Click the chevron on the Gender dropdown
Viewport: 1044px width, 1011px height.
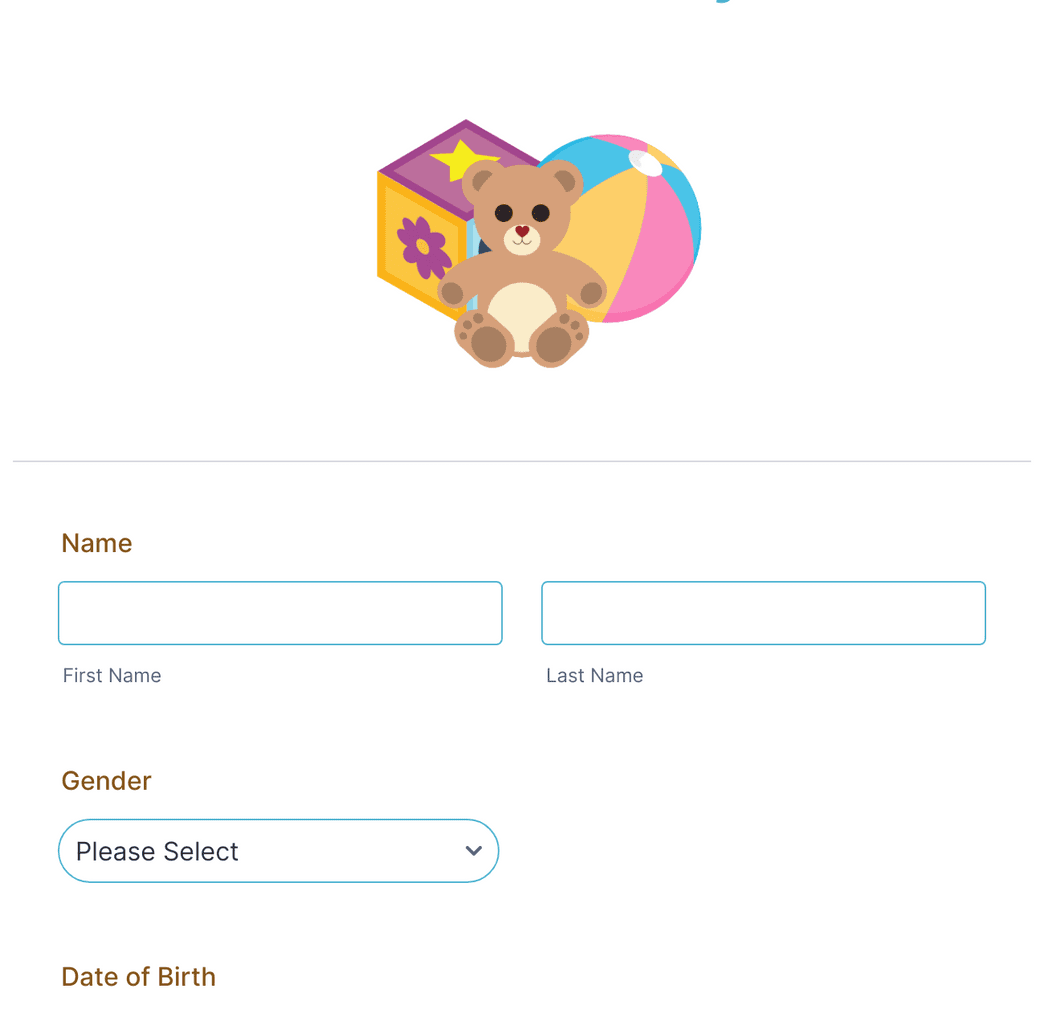click(x=473, y=851)
